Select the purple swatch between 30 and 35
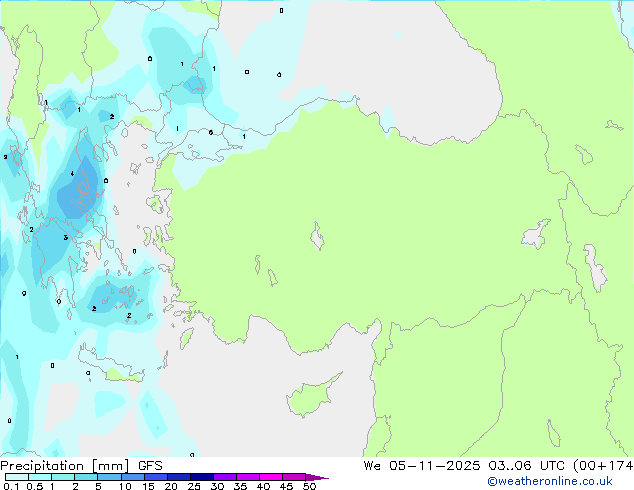Viewport: 634px width, 490px height. pyautogui.click(x=225, y=477)
